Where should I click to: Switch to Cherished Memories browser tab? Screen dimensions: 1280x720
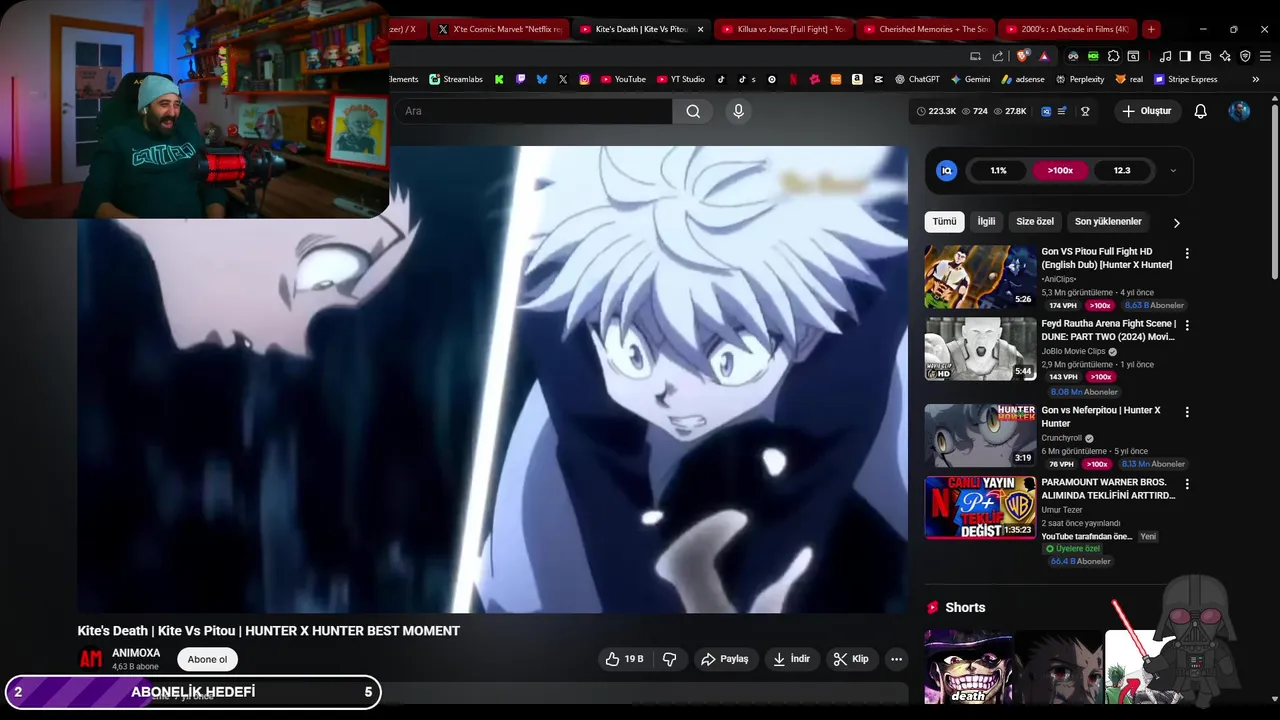[926, 29]
